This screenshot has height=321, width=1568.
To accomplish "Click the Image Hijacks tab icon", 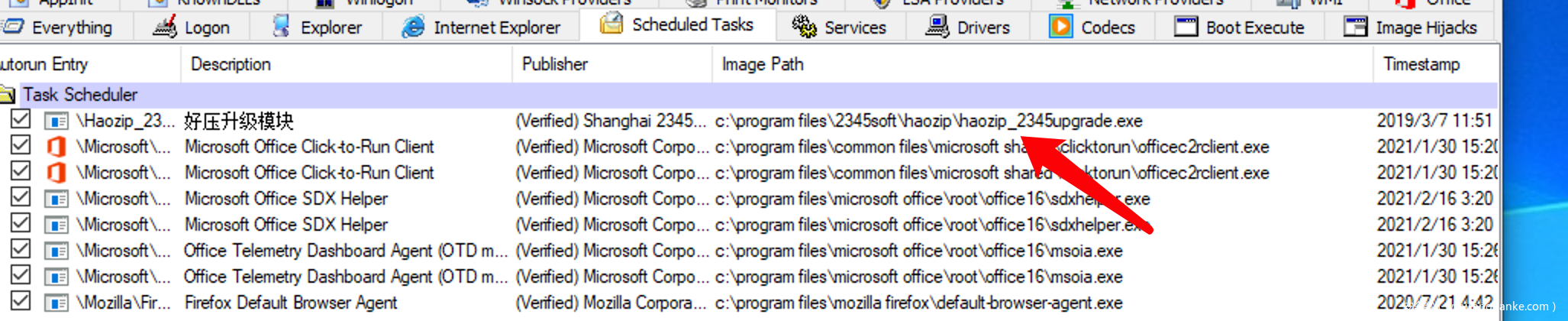I will tap(1355, 27).
